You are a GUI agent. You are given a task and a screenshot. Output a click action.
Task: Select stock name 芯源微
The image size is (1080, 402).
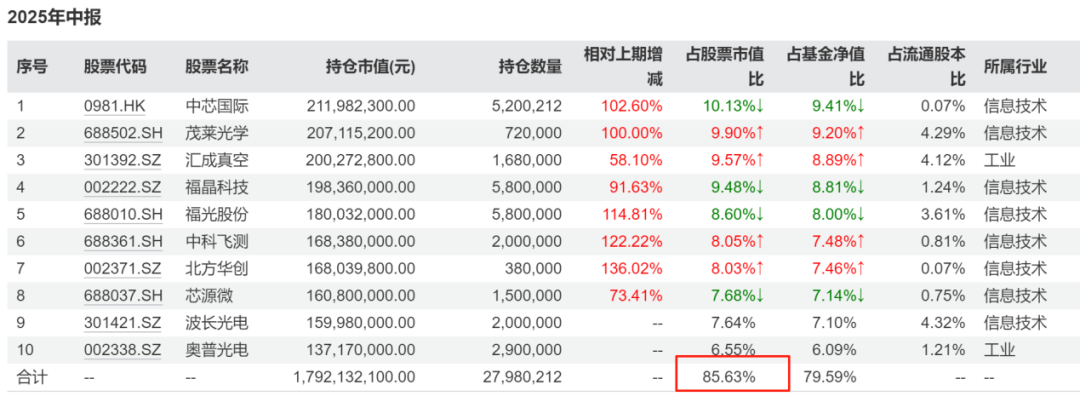click(209, 296)
